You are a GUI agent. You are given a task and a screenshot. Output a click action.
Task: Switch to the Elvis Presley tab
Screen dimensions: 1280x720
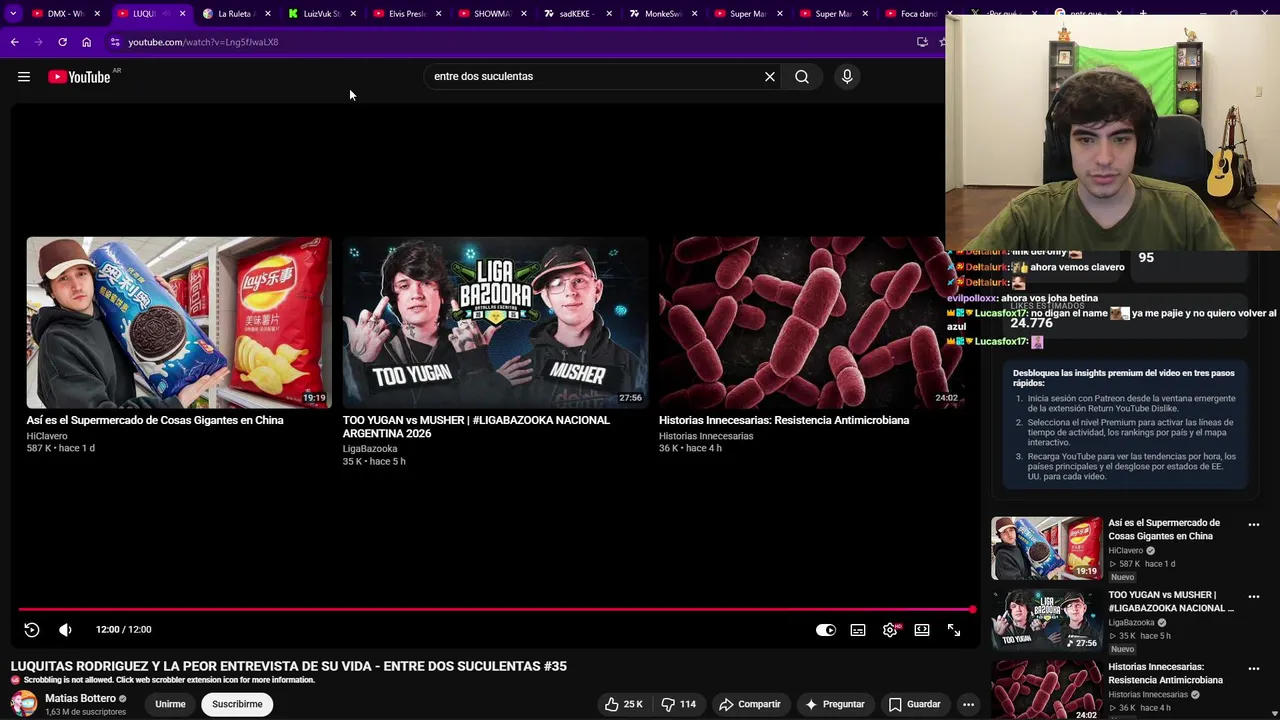pyautogui.click(x=406, y=14)
